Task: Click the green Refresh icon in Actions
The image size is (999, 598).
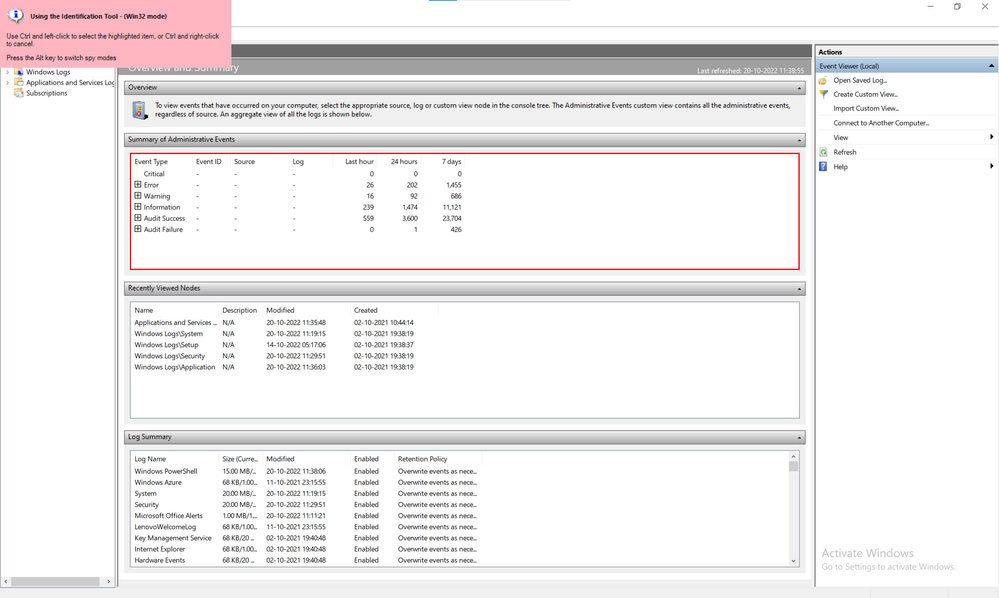Action: (x=823, y=152)
